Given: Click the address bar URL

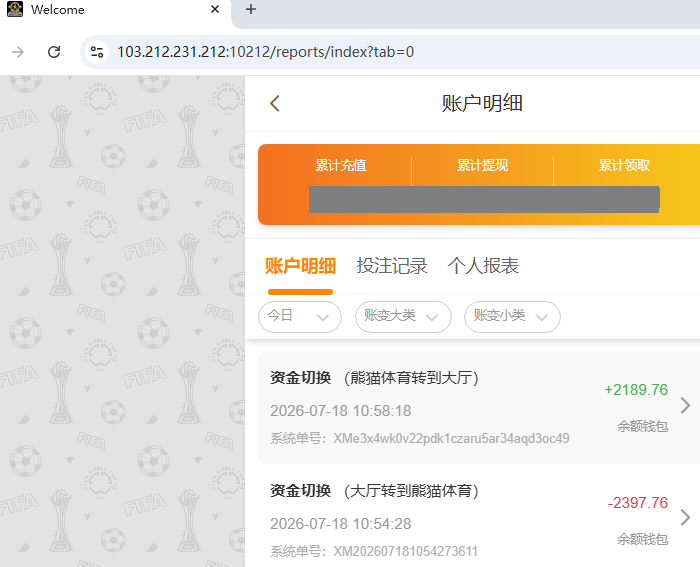Looking at the screenshot, I should click(265, 52).
